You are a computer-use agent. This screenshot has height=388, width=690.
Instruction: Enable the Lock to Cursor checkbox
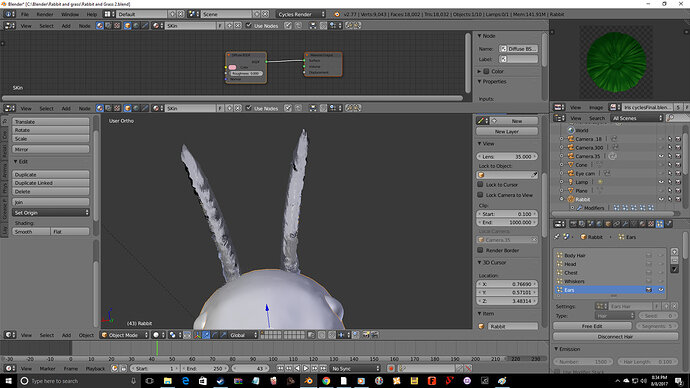tap(481, 185)
